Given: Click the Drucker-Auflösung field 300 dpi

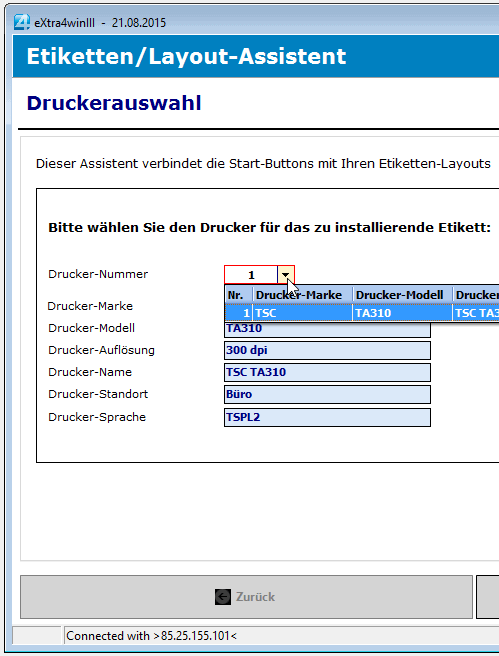Looking at the screenshot, I should [327, 350].
